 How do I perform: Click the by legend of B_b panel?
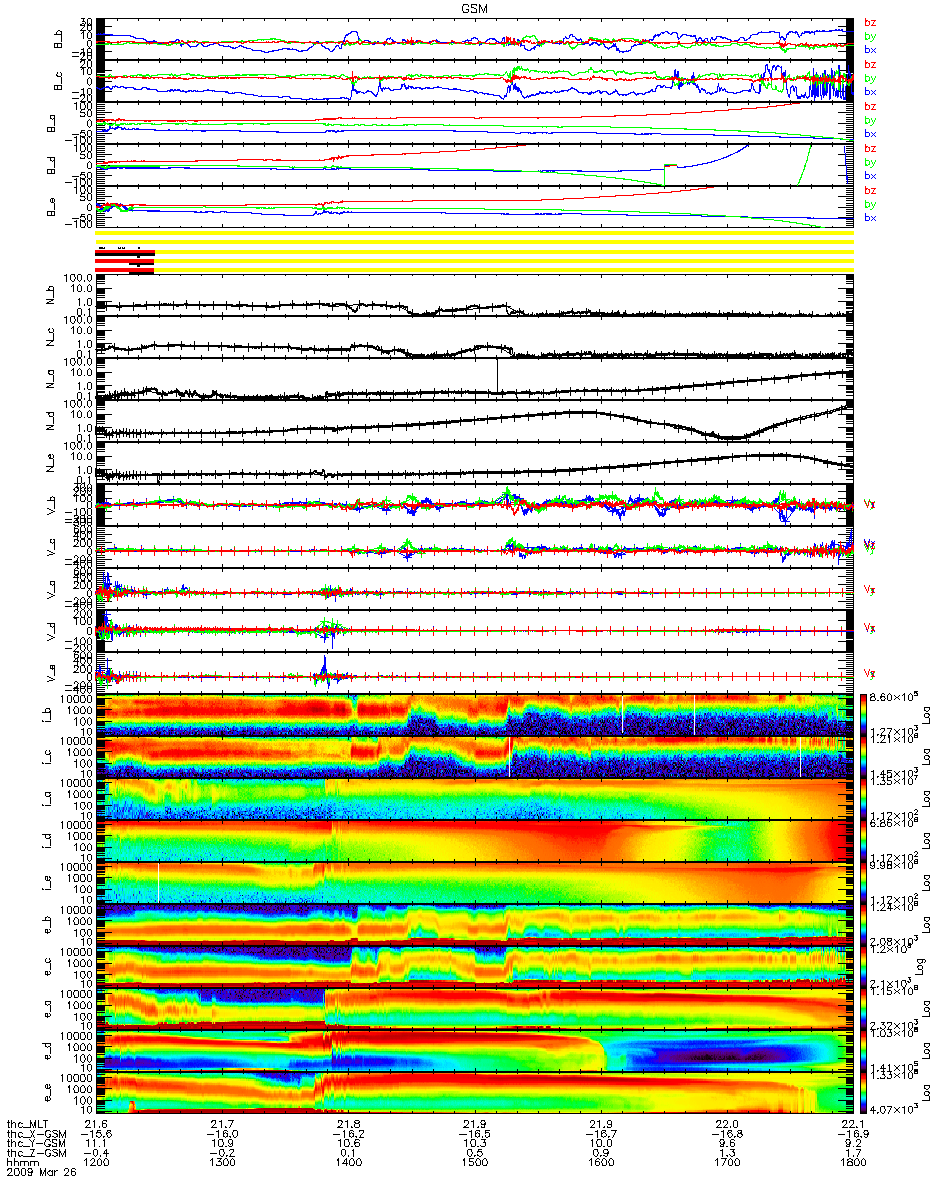(869, 35)
